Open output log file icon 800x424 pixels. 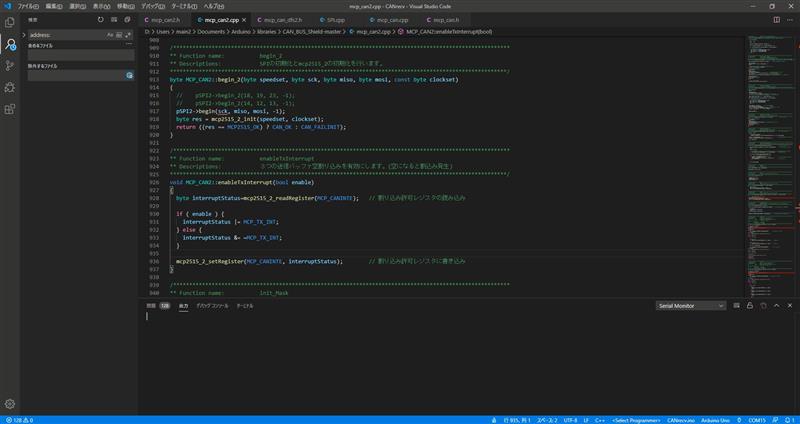763,306
